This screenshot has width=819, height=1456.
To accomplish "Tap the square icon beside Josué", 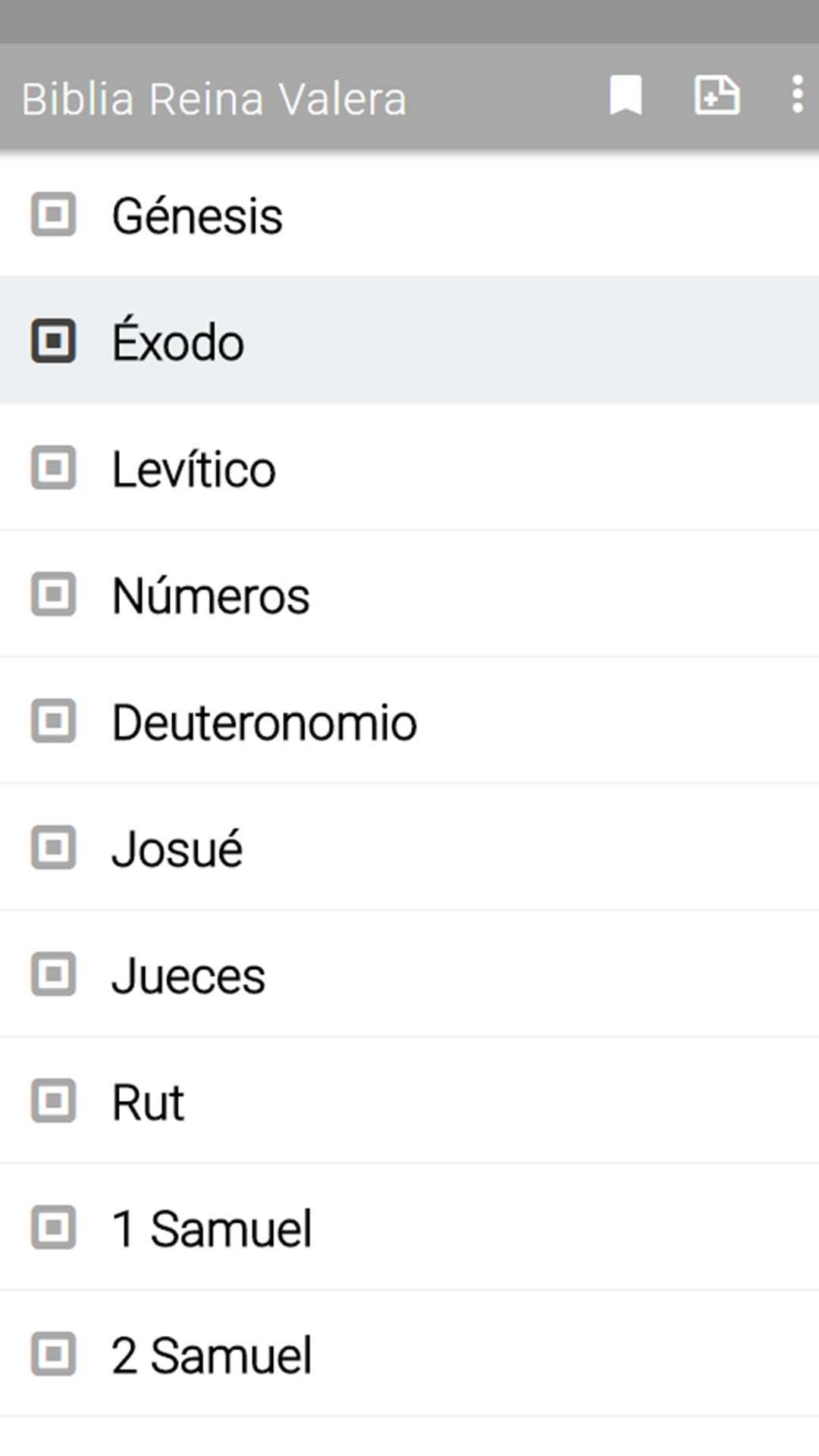I will click(53, 847).
